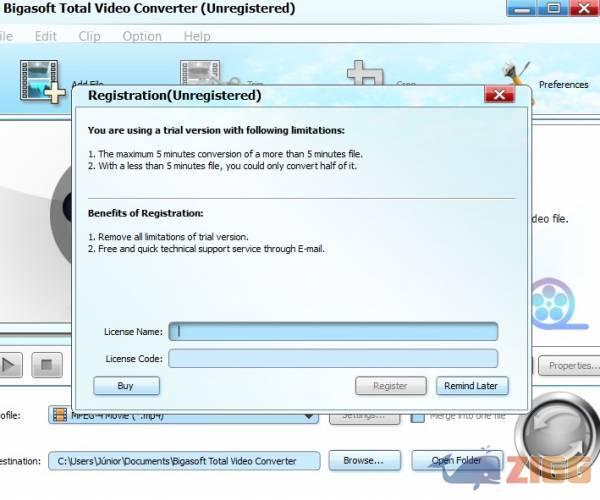Open the Edit menu
Image resolution: width=600 pixels, height=500 pixels.
point(46,36)
